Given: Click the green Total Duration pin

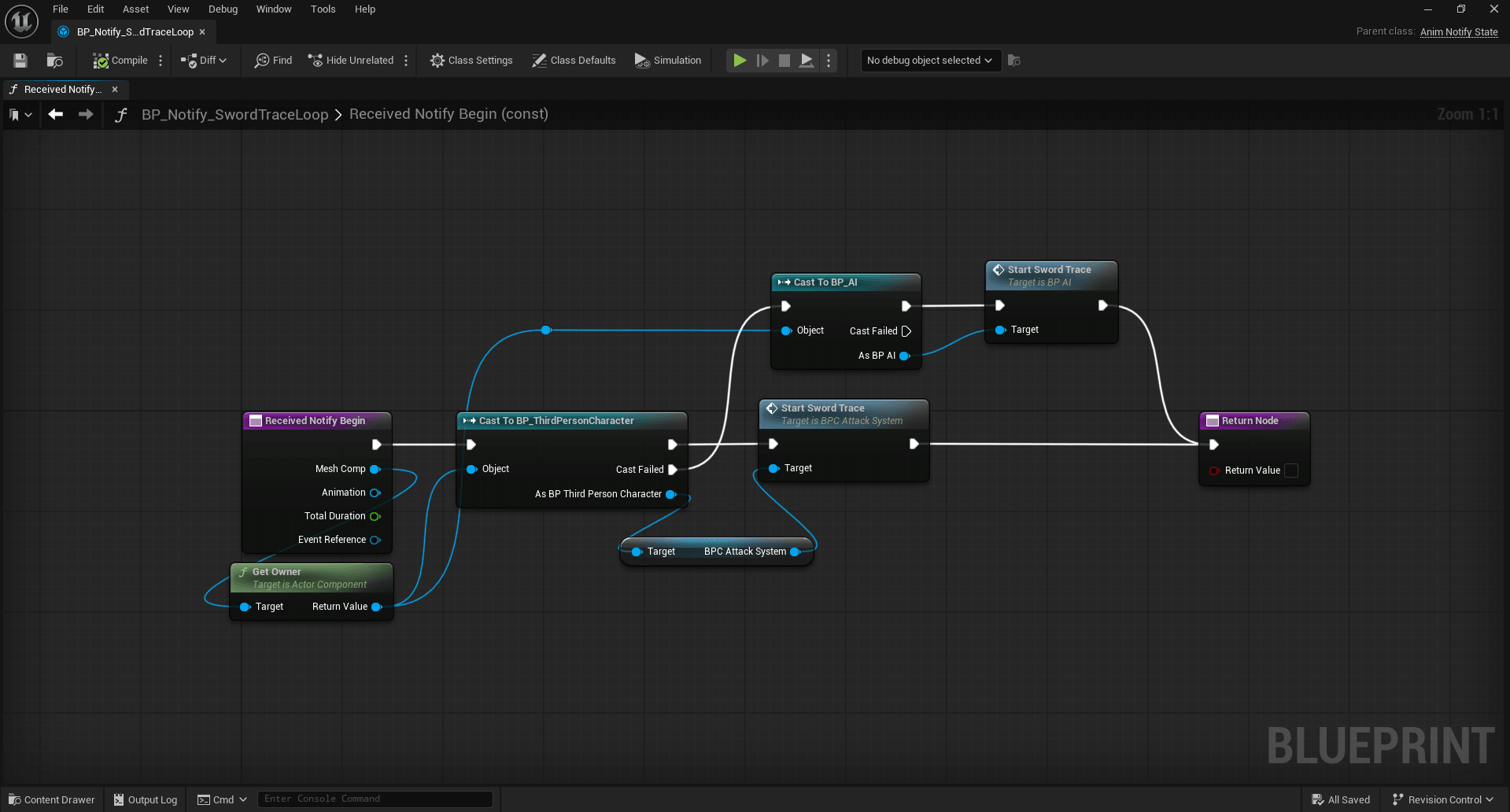Looking at the screenshot, I should (375, 516).
